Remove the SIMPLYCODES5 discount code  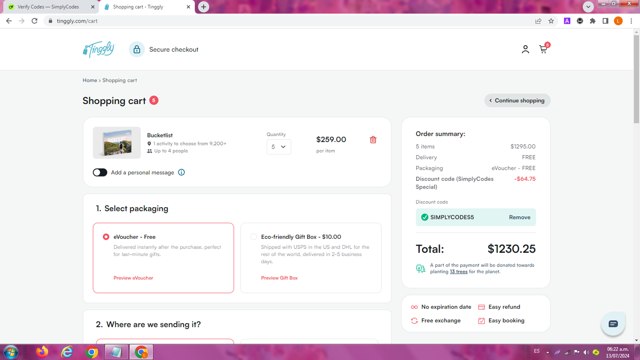pyautogui.click(x=519, y=217)
